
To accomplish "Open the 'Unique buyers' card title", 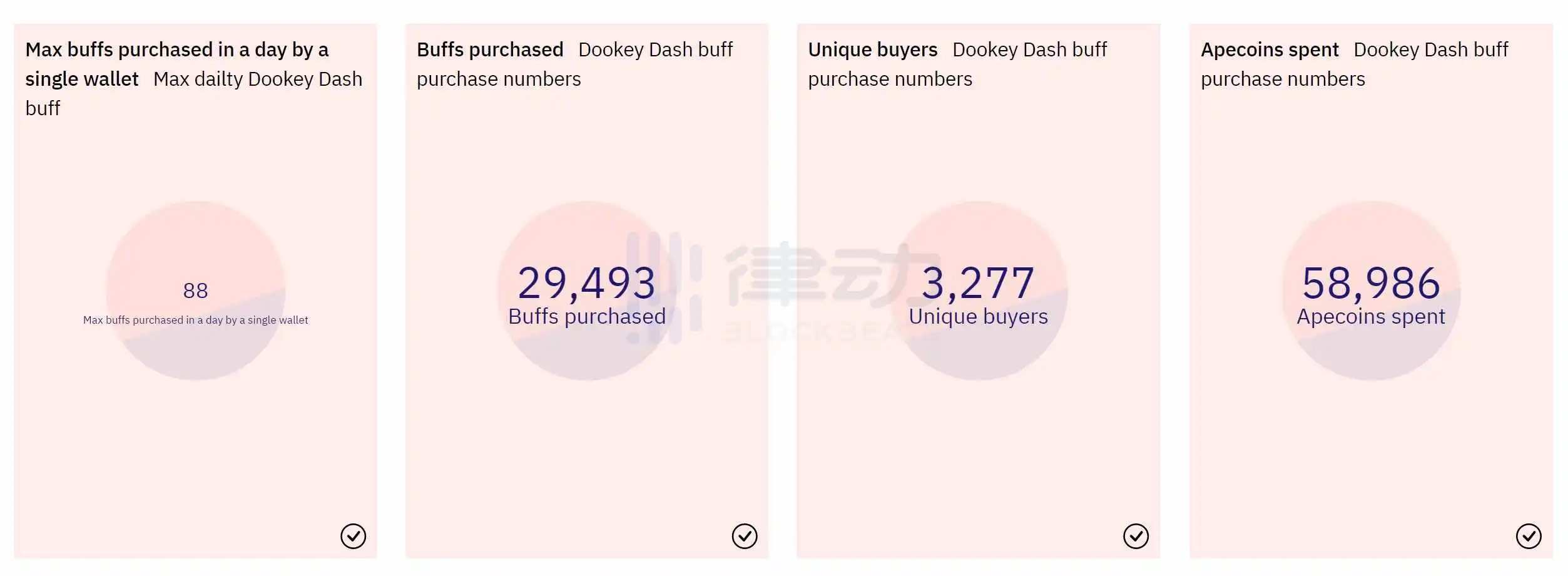I will click(873, 49).
